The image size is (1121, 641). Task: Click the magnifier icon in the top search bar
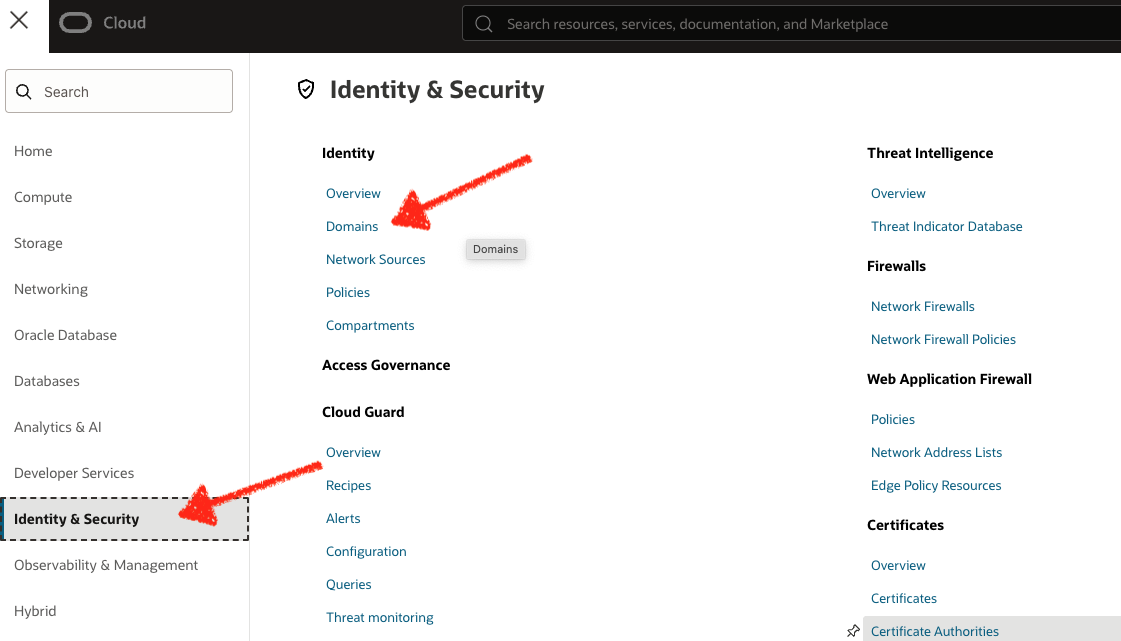[484, 24]
